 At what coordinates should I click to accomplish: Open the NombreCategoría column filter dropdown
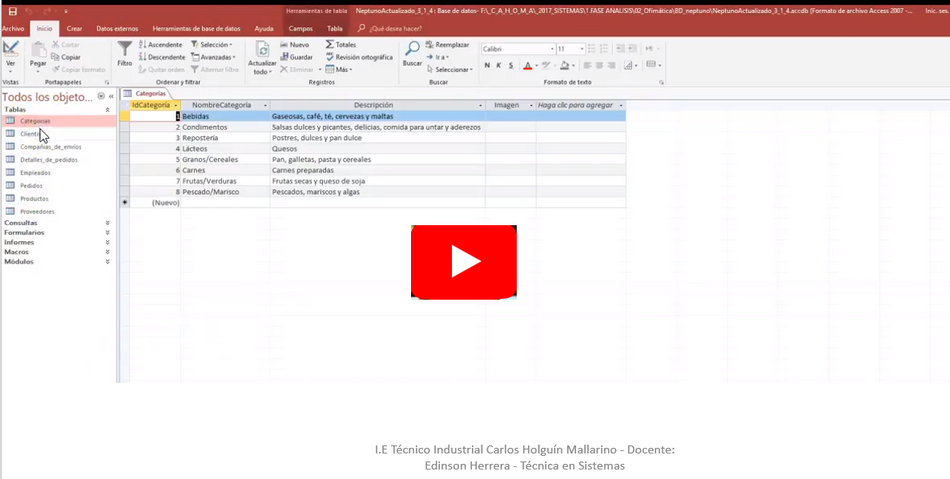pos(266,105)
